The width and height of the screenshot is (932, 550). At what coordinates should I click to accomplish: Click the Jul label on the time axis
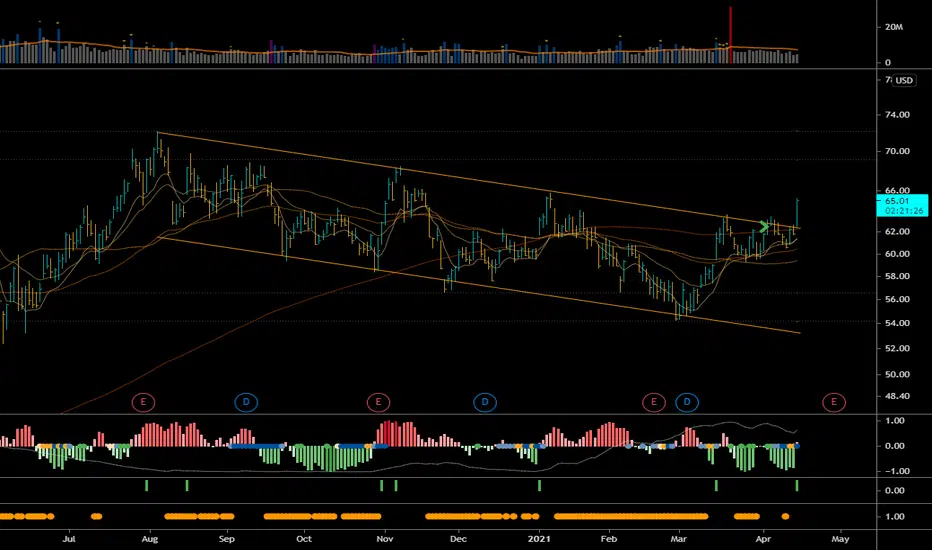(x=70, y=539)
